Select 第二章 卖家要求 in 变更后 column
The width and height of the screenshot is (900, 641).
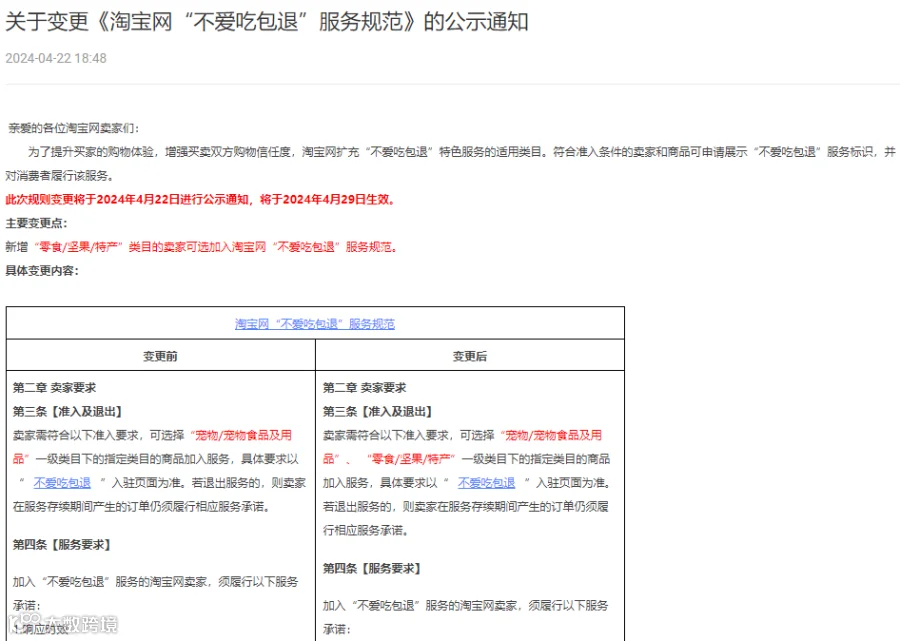[364, 387]
